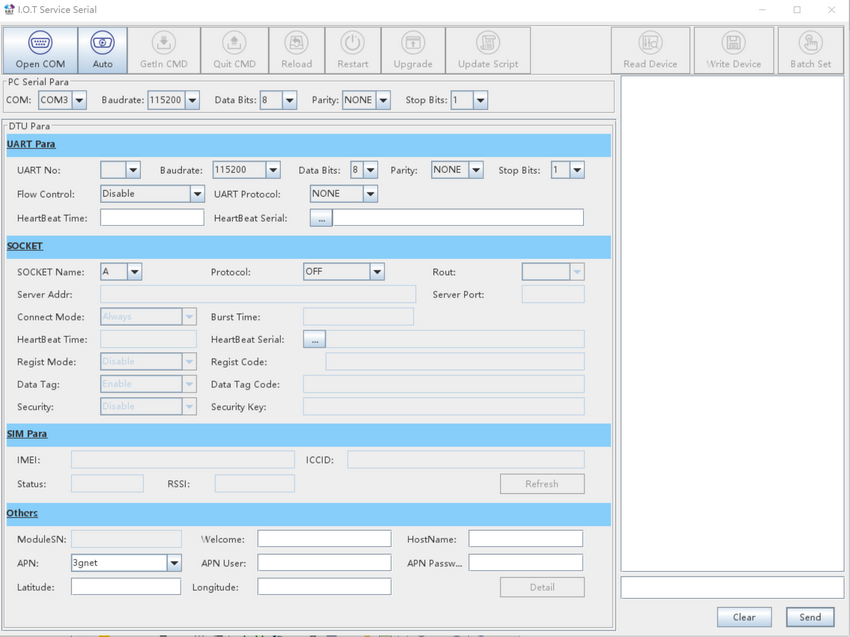850x637 pixels.
Task: Open the Flow Control dropdown
Action: pos(196,194)
